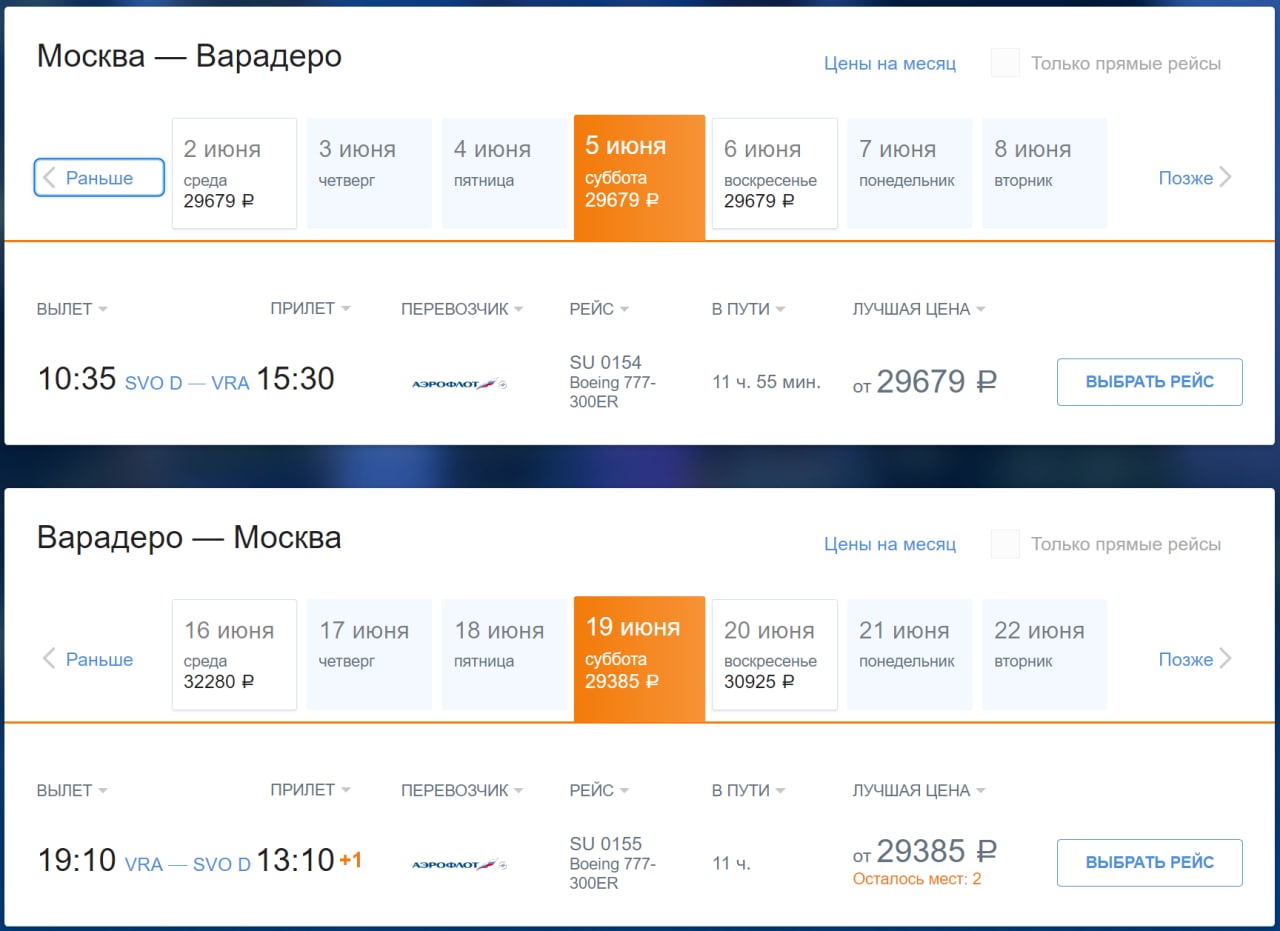Click right chevron beside return 'Позже'
The height and width of the screenshot is (931, 1280).
(1226, 659)
